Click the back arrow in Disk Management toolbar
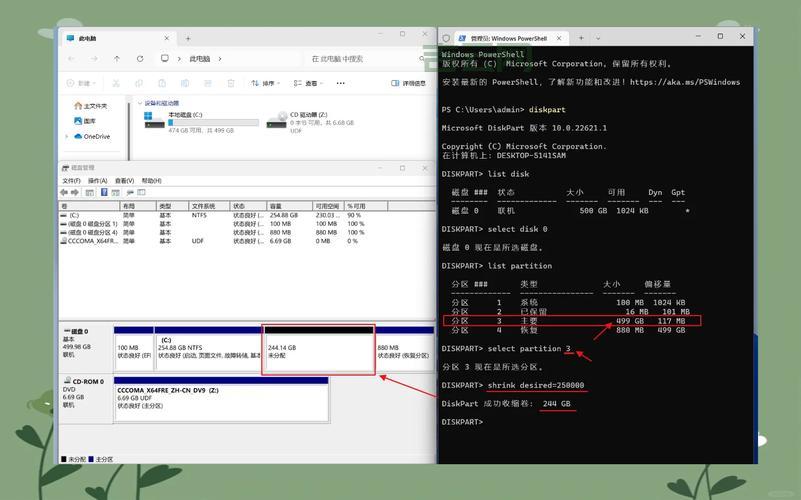 pos(64,193)
